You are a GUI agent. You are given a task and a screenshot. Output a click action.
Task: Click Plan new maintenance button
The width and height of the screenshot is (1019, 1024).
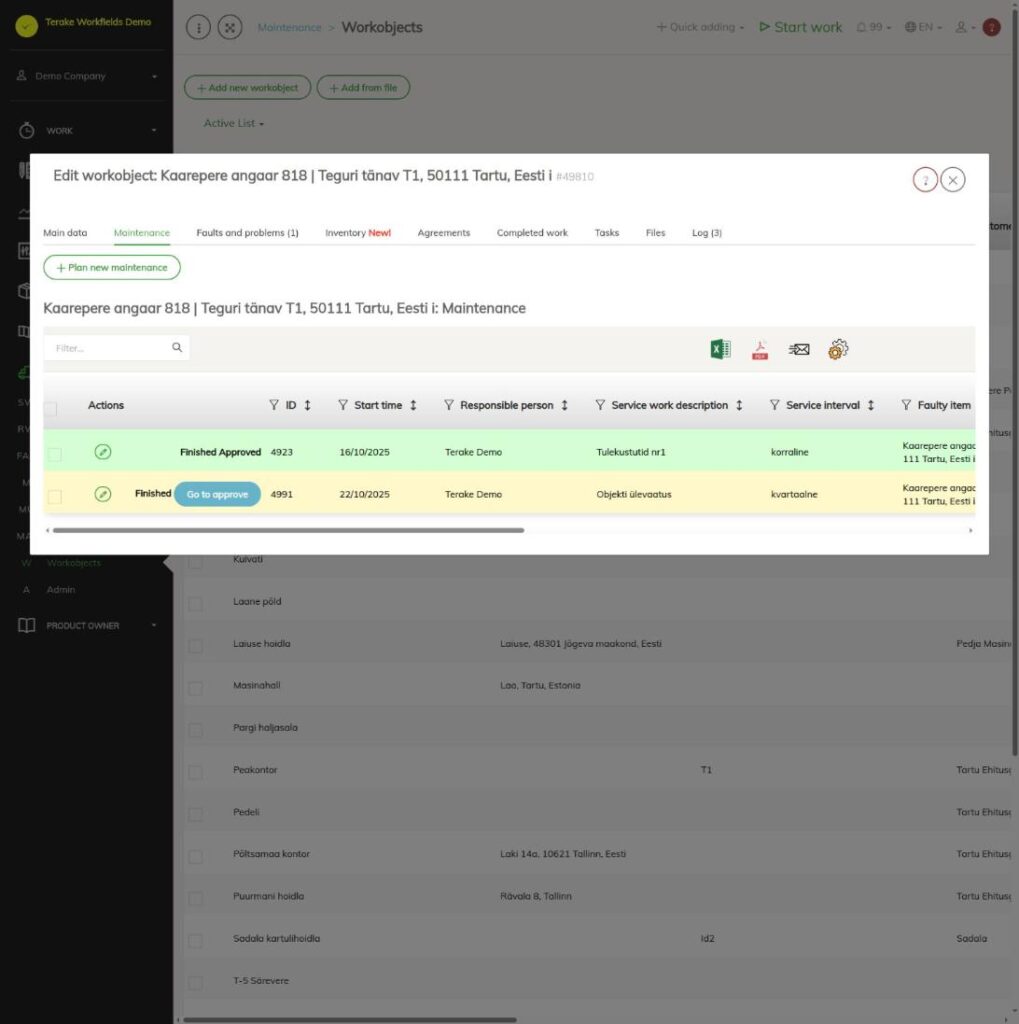[112, 268]
